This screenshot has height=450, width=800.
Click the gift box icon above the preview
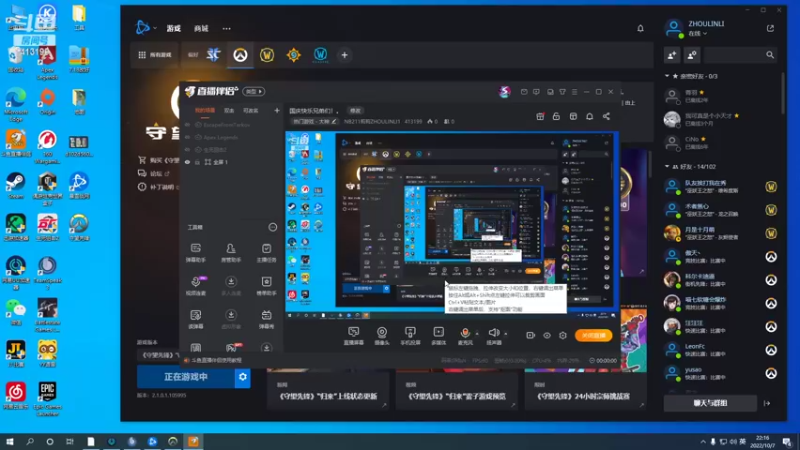pyautogui.click(x=540, y=116)
